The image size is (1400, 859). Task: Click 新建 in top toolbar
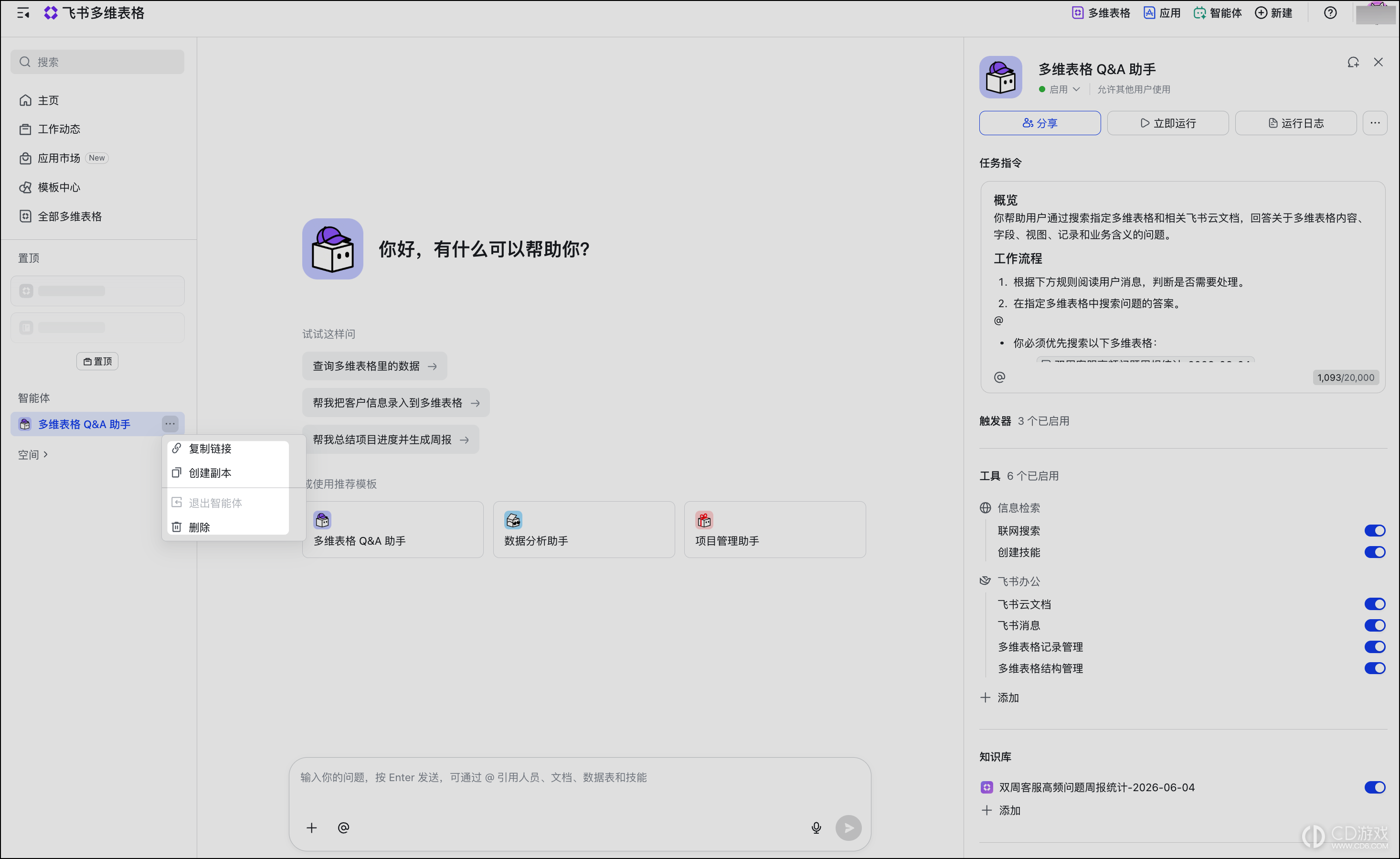[x=1273, y=12]
